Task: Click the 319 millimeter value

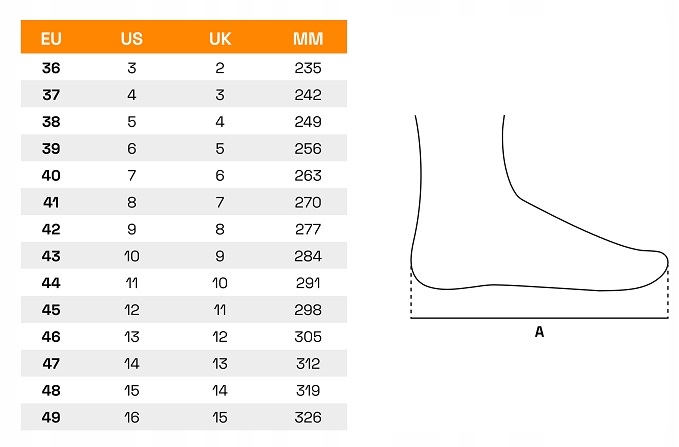Action: pos(308,390)
